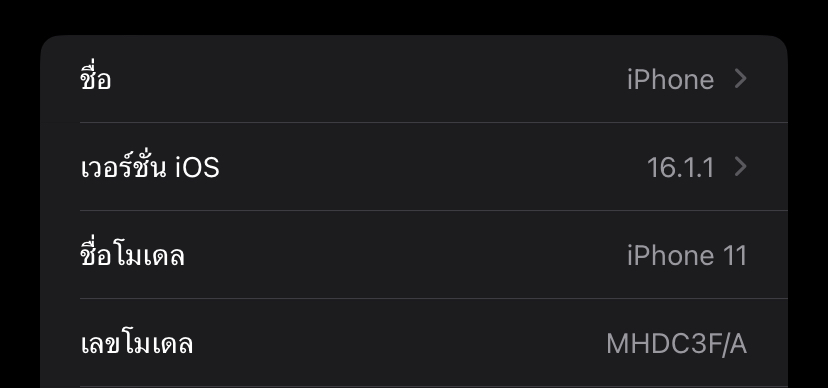
Task: Expand the chevron next to 16.1.1
Action: (x=741, y=167)
